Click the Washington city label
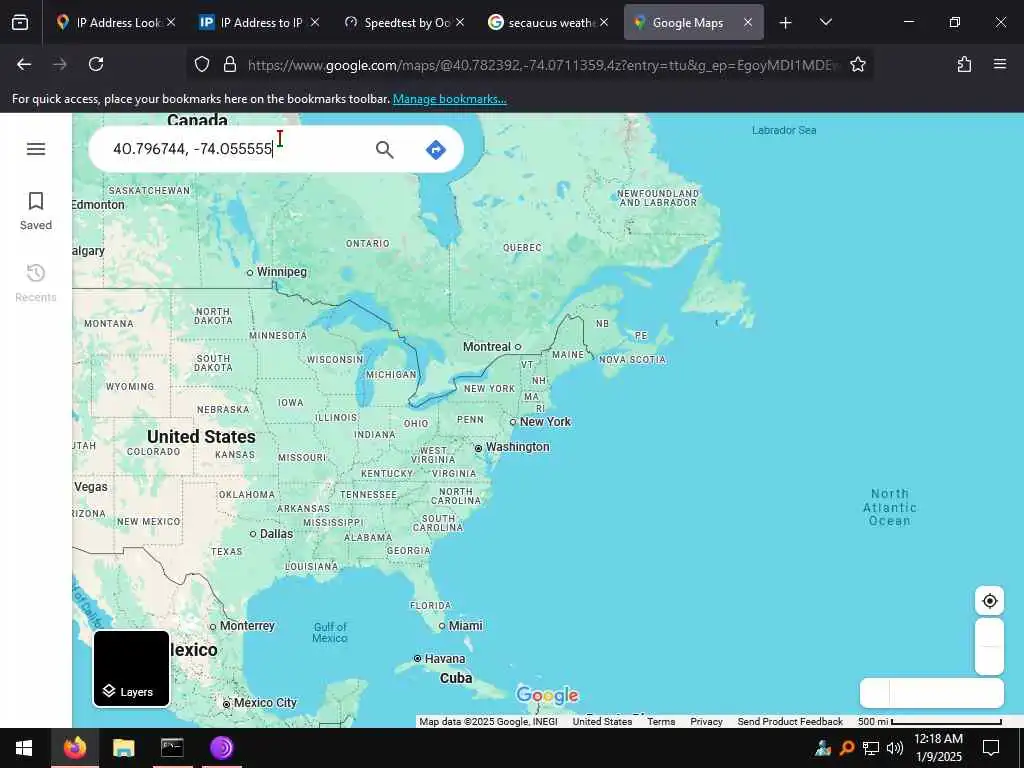Screen dimensions: 1024x768 [517, 447]
